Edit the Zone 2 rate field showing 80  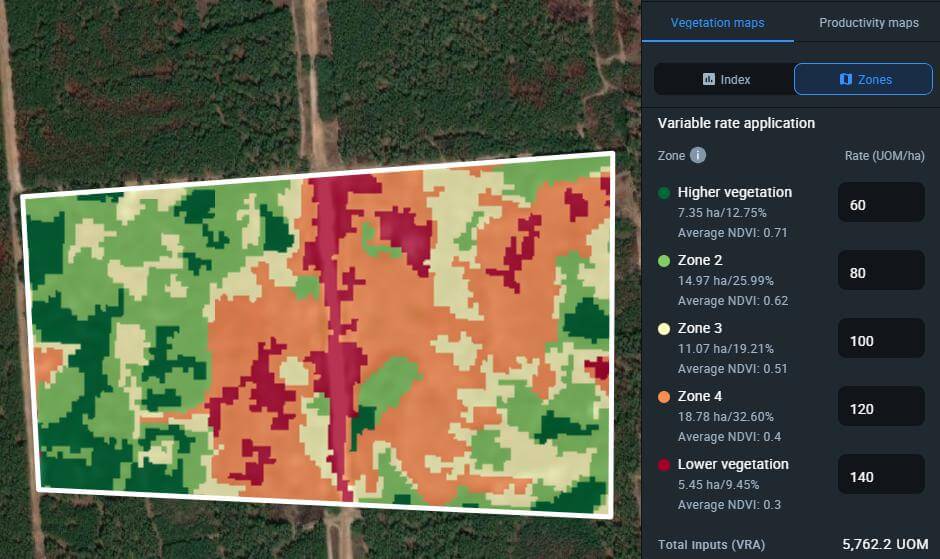click(x=881, y=272)
